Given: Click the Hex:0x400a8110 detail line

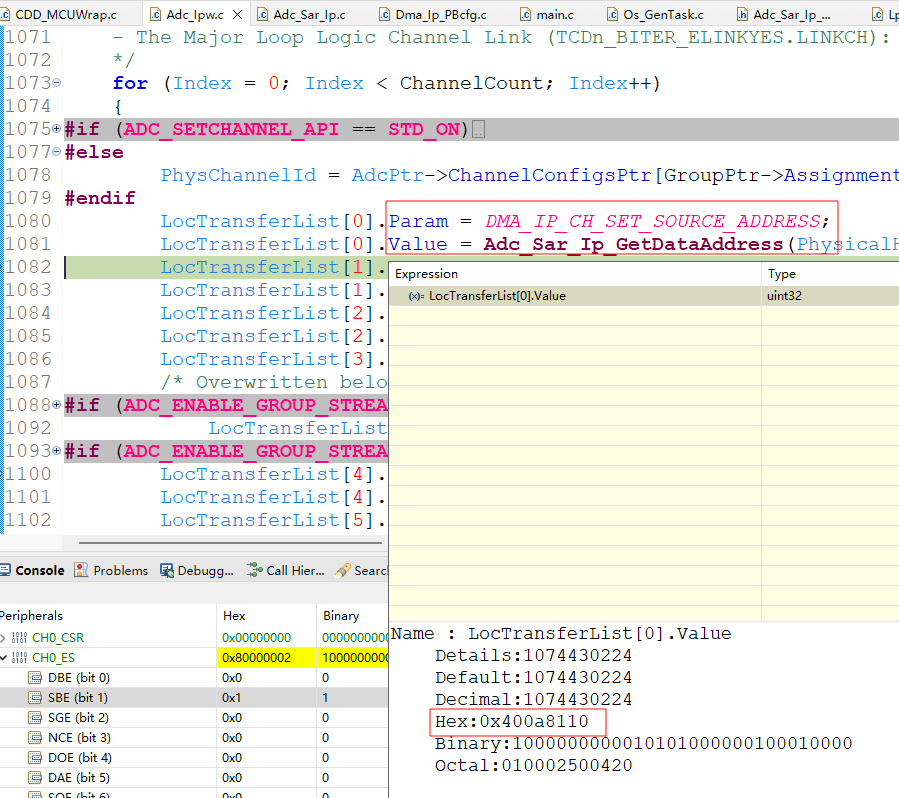Looking at the screenshot, I should coord(511,722).
